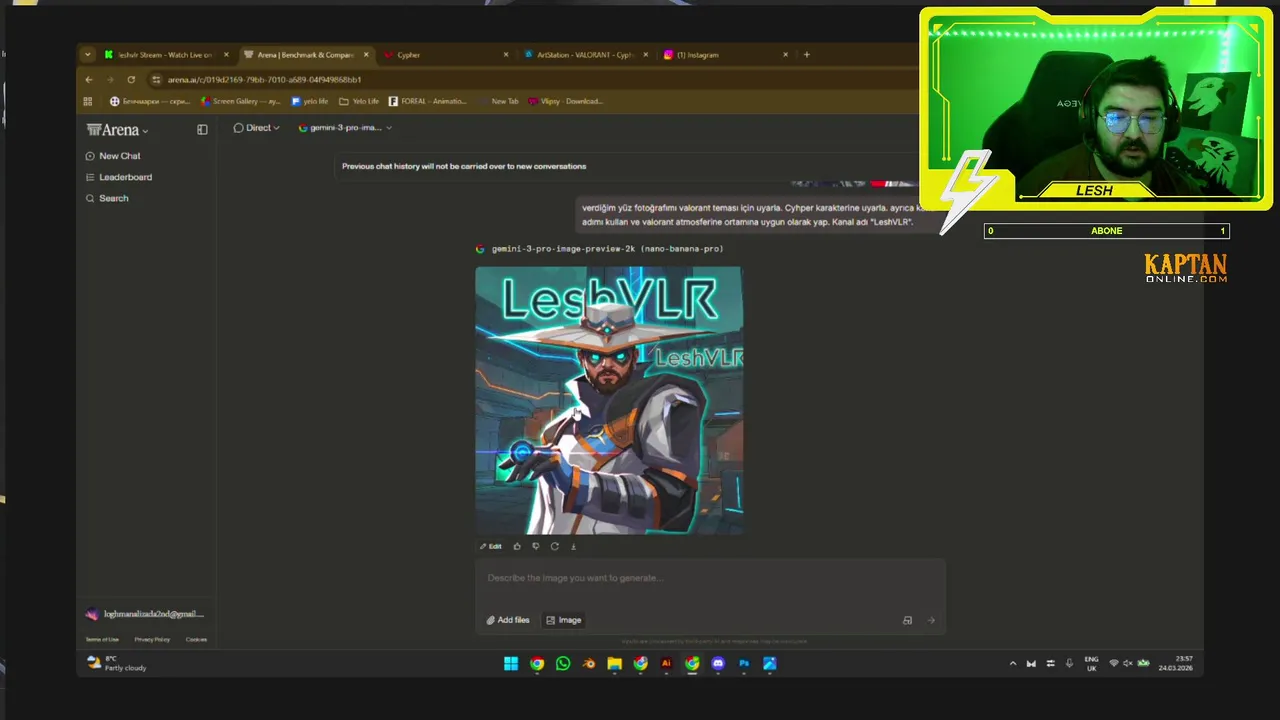Screen dimensions: 1280x720
Task: Open the Terms of Use link
Action: click(x=102, y=639)
